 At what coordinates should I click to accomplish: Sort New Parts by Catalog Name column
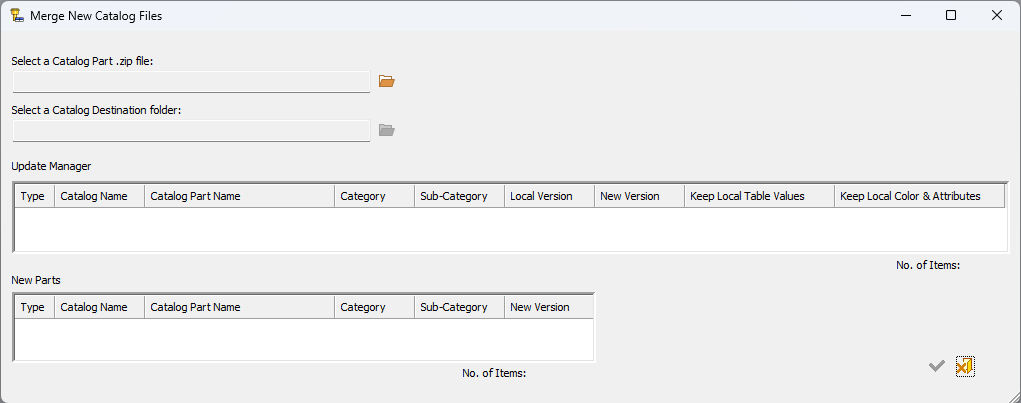point(99,307)
